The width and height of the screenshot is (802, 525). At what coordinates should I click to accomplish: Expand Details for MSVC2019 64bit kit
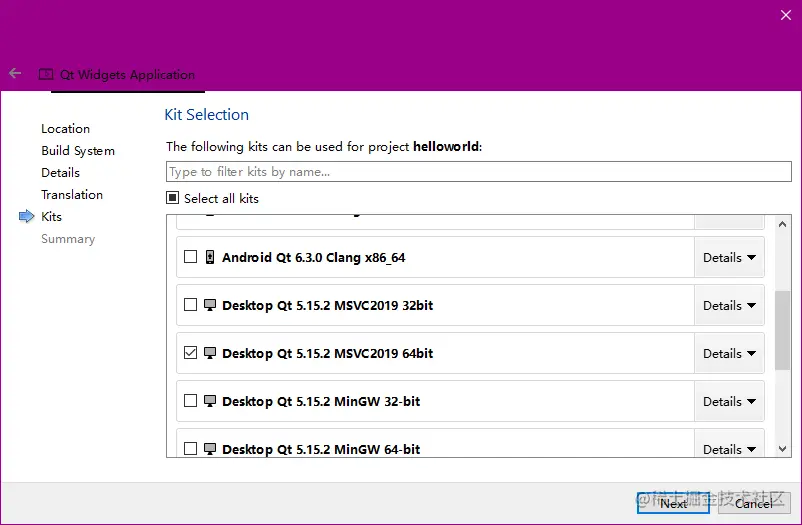tap(729, 354)
